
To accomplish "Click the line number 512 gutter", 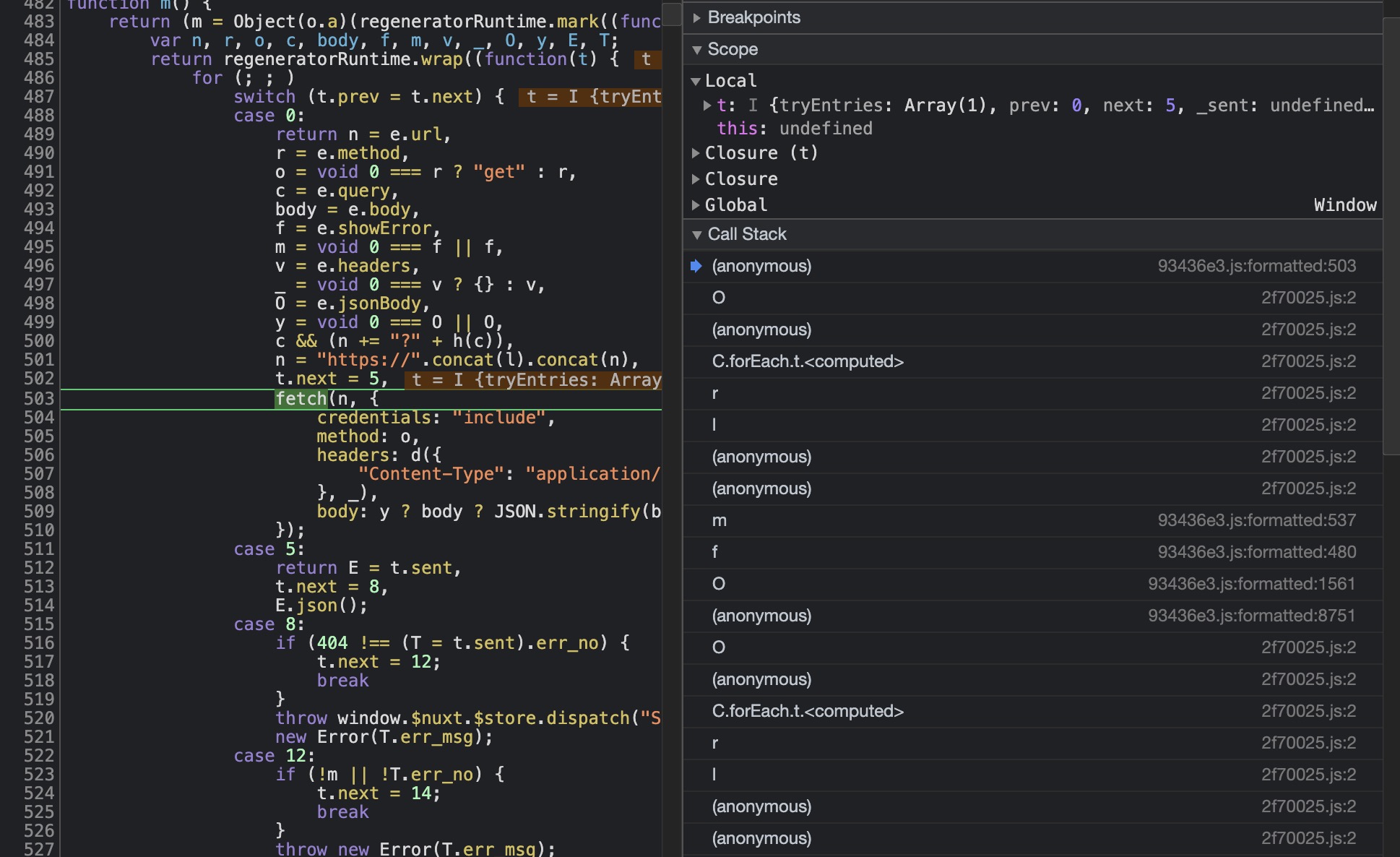I will (39, 568).
